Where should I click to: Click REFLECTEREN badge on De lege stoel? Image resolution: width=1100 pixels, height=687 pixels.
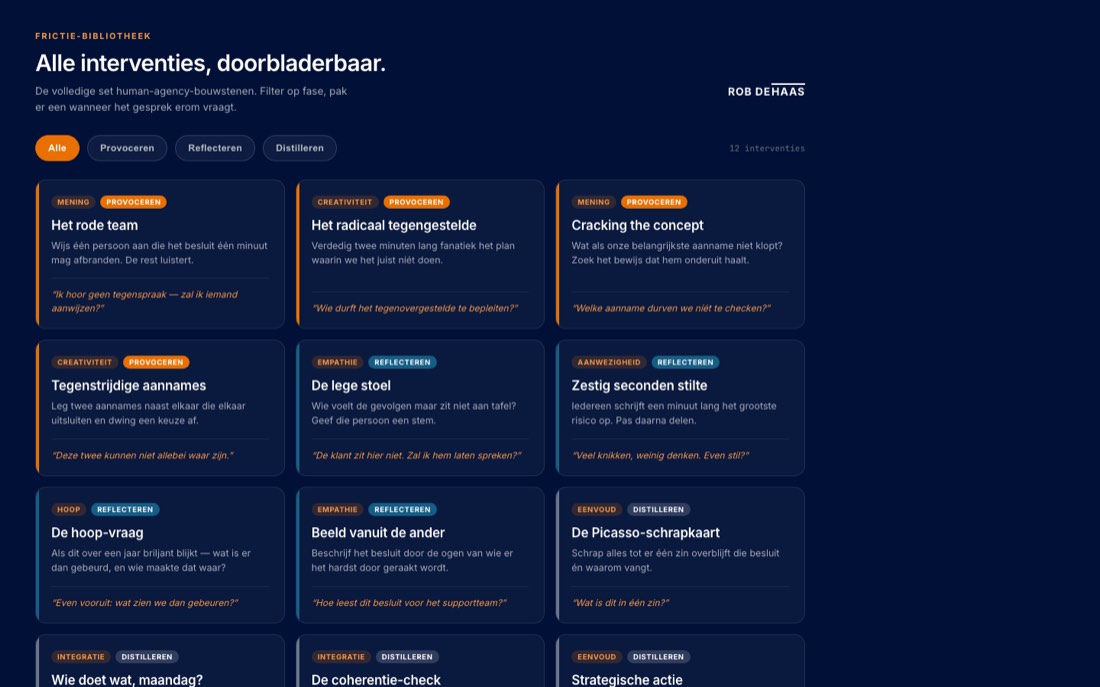click(x=402, y=362)
